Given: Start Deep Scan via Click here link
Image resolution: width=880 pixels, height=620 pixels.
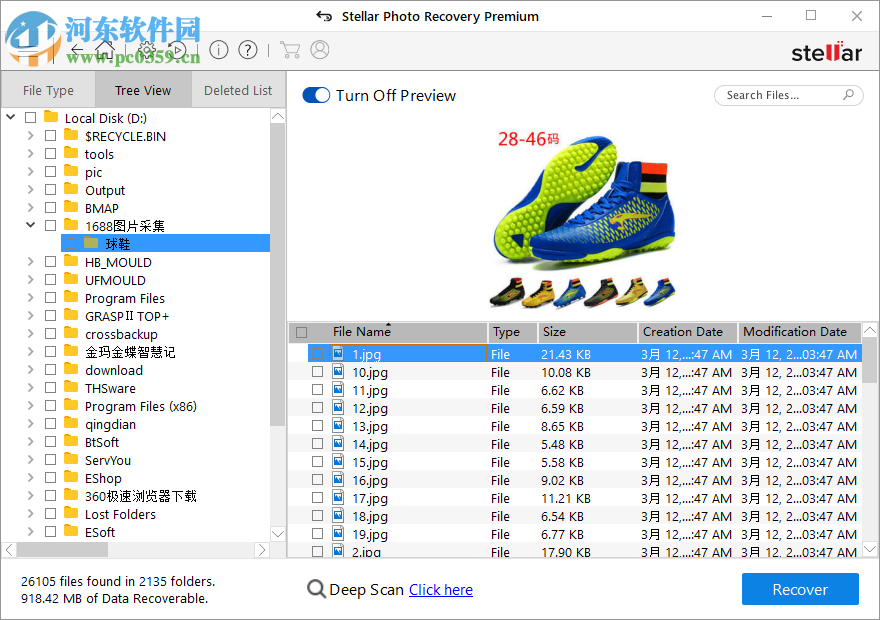Looking at the screenshot, I should 440,589.
